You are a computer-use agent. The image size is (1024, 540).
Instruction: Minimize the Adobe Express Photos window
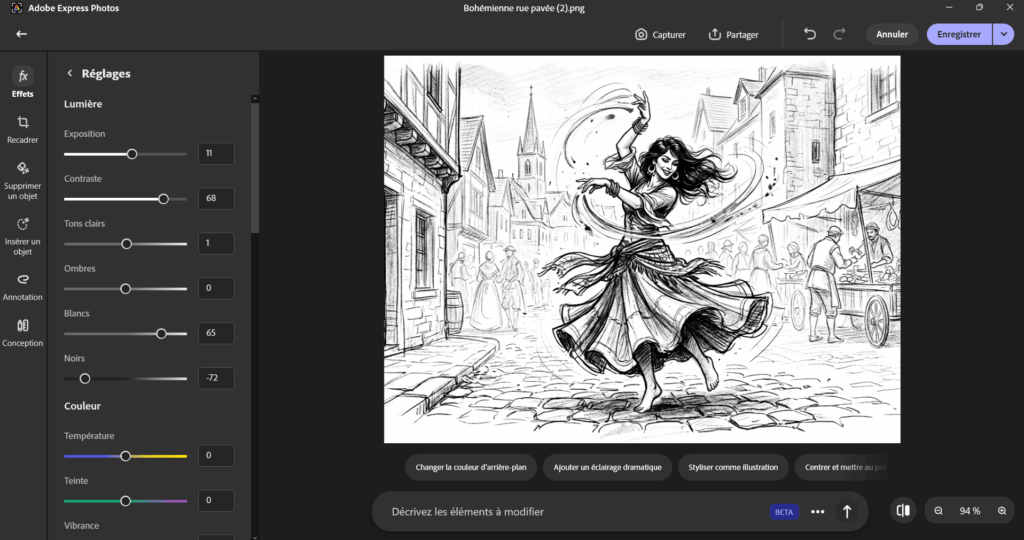(949, 8)
